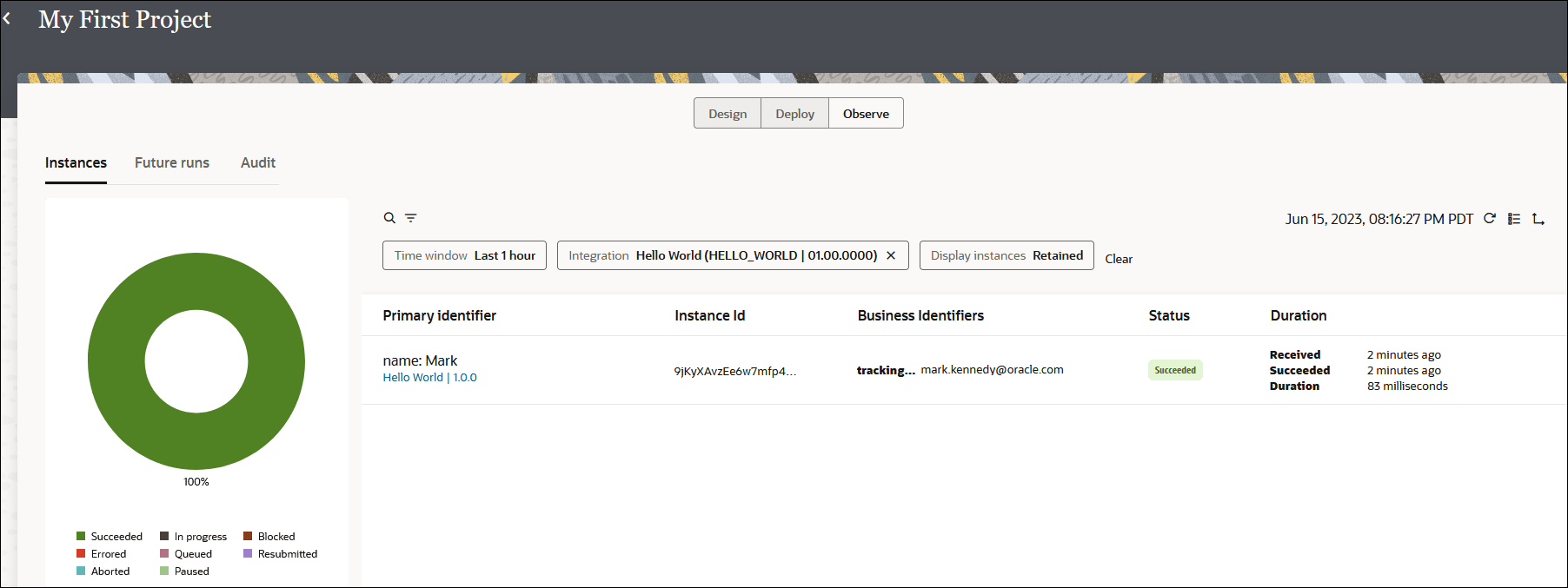Remove the Hello World integration filter
Viewport: 1568px width, 588px height.
(891, 255)
